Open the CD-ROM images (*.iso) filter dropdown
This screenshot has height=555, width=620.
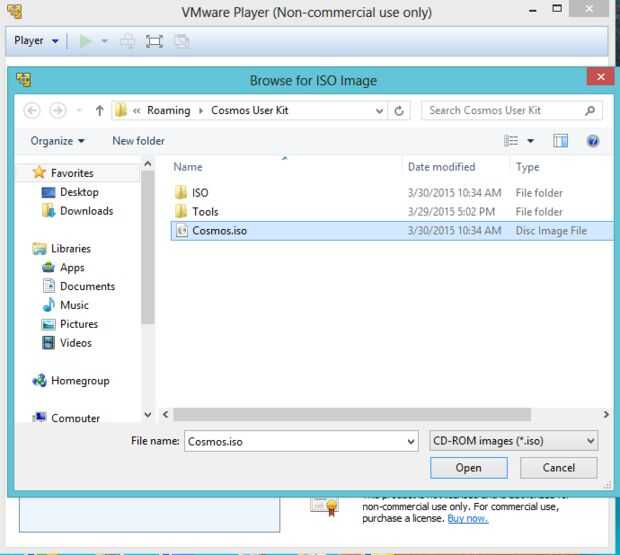[x=514, y=441]
